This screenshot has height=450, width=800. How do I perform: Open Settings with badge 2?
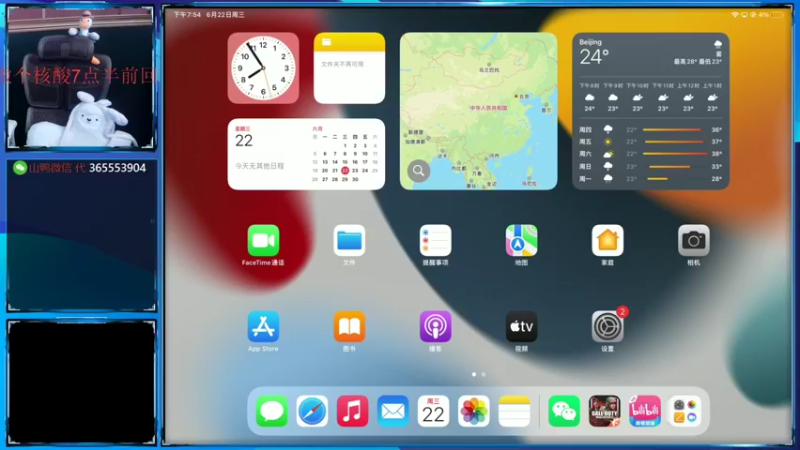point(607,327)
